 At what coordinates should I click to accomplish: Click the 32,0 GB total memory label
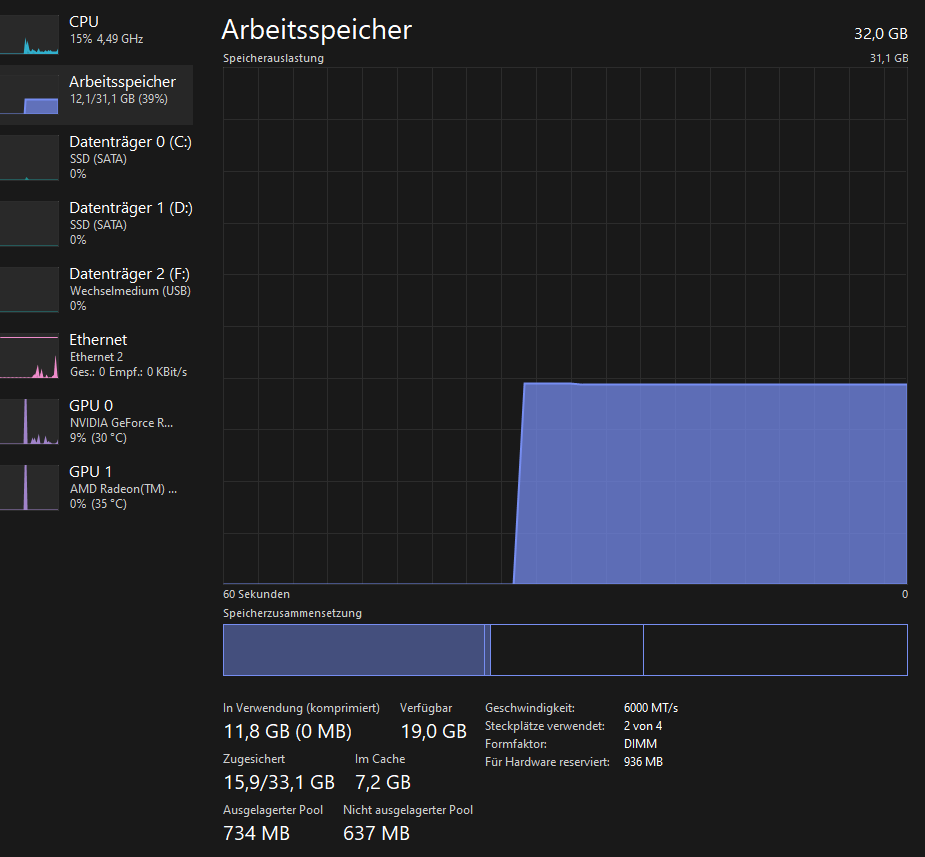click(881, 34)
